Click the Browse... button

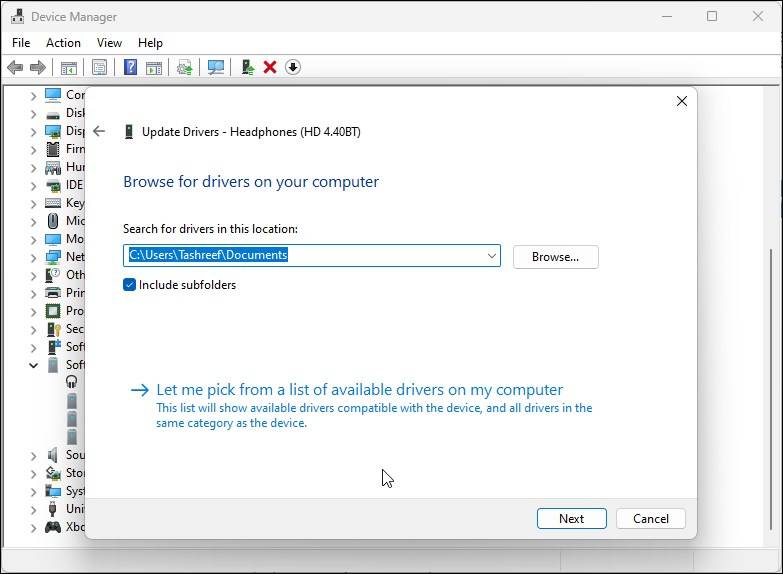[x=555, y=257]
